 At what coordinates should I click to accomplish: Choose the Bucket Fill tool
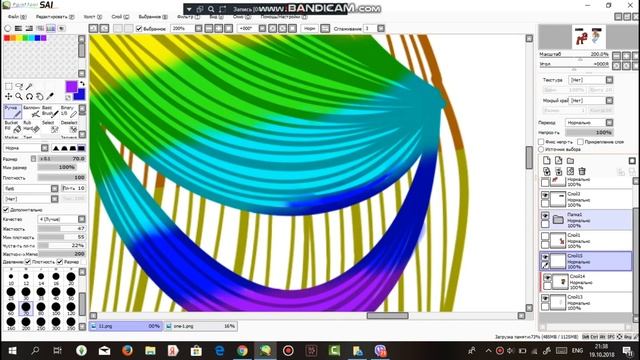tap(12, 127)
